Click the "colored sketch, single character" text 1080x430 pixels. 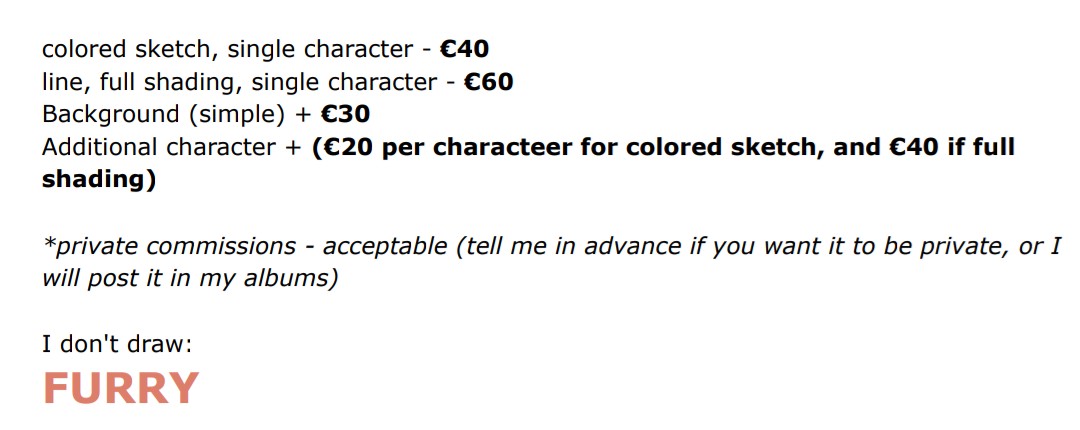[x=227, y=50]
